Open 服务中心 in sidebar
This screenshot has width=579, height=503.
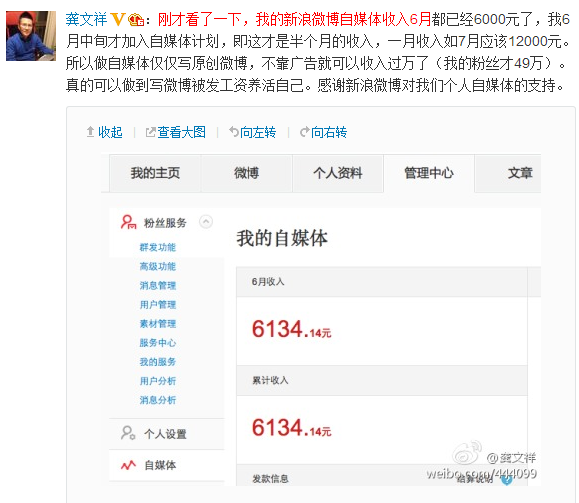158,343
